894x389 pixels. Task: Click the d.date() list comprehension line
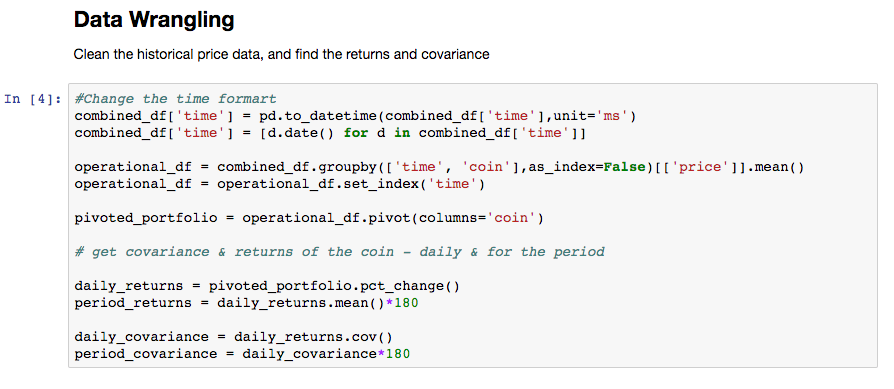[x=331, y=133]
